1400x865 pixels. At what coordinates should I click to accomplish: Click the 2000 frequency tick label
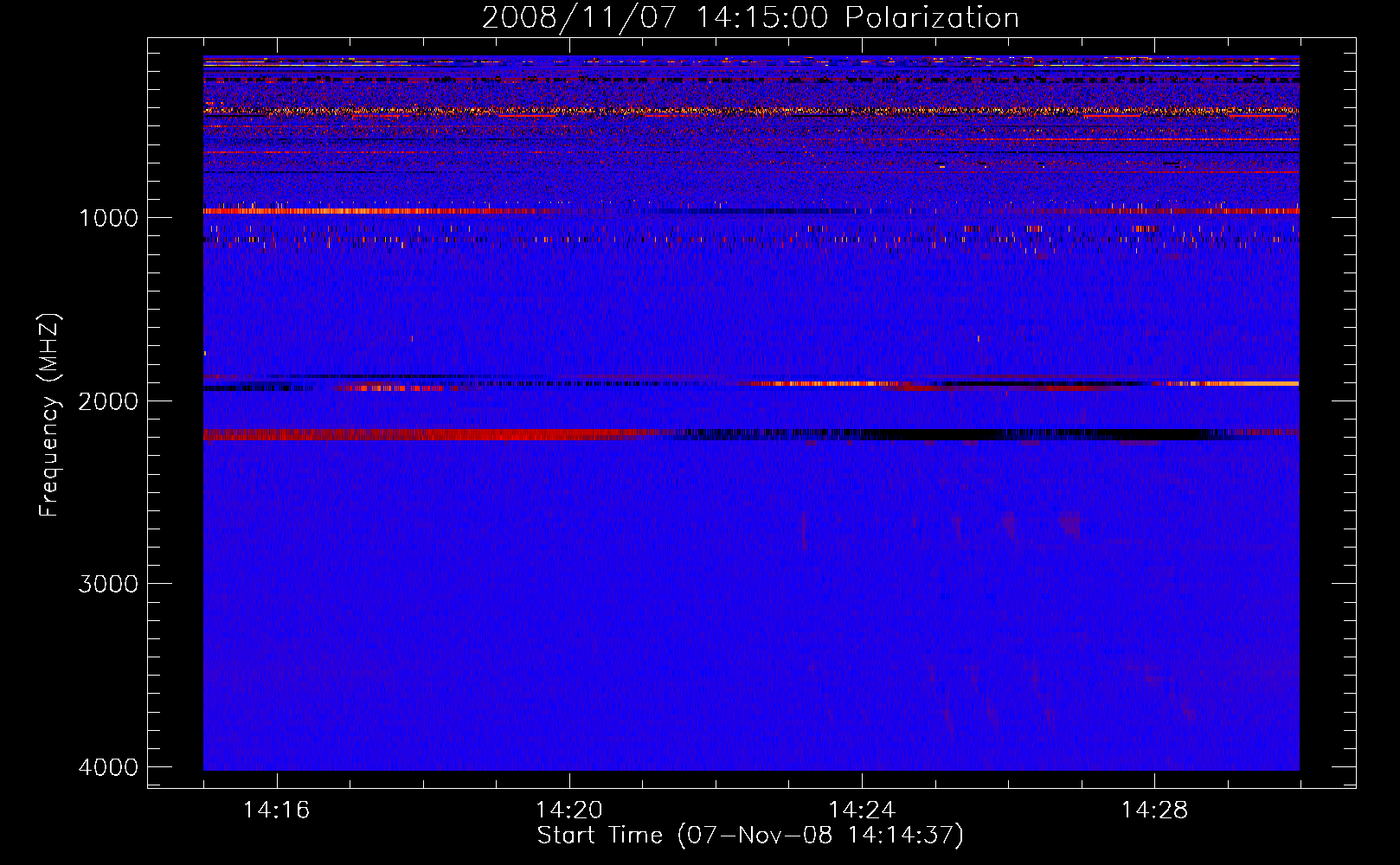[108, 401]
